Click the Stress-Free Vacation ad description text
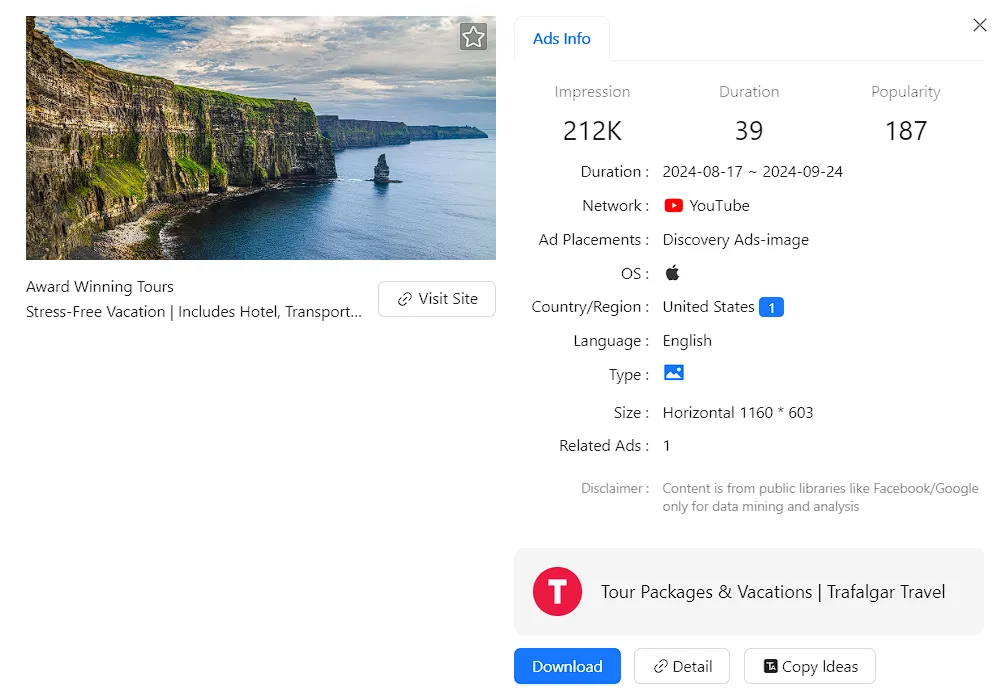996x696 pixels. pos(194,312)
